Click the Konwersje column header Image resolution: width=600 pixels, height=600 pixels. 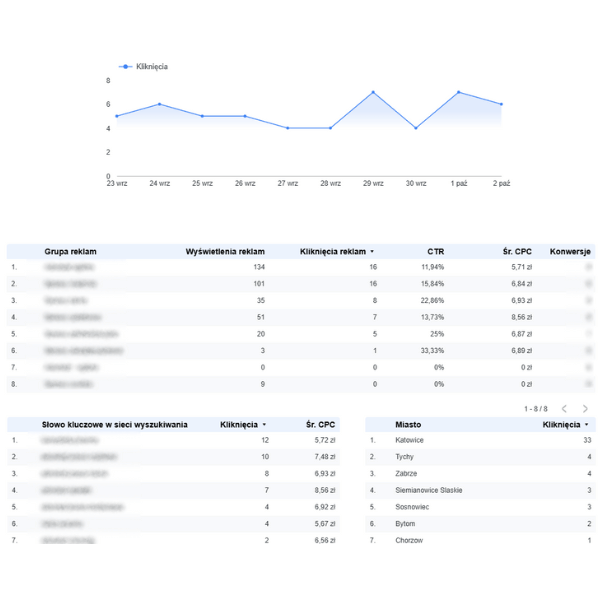click(570, 251)
